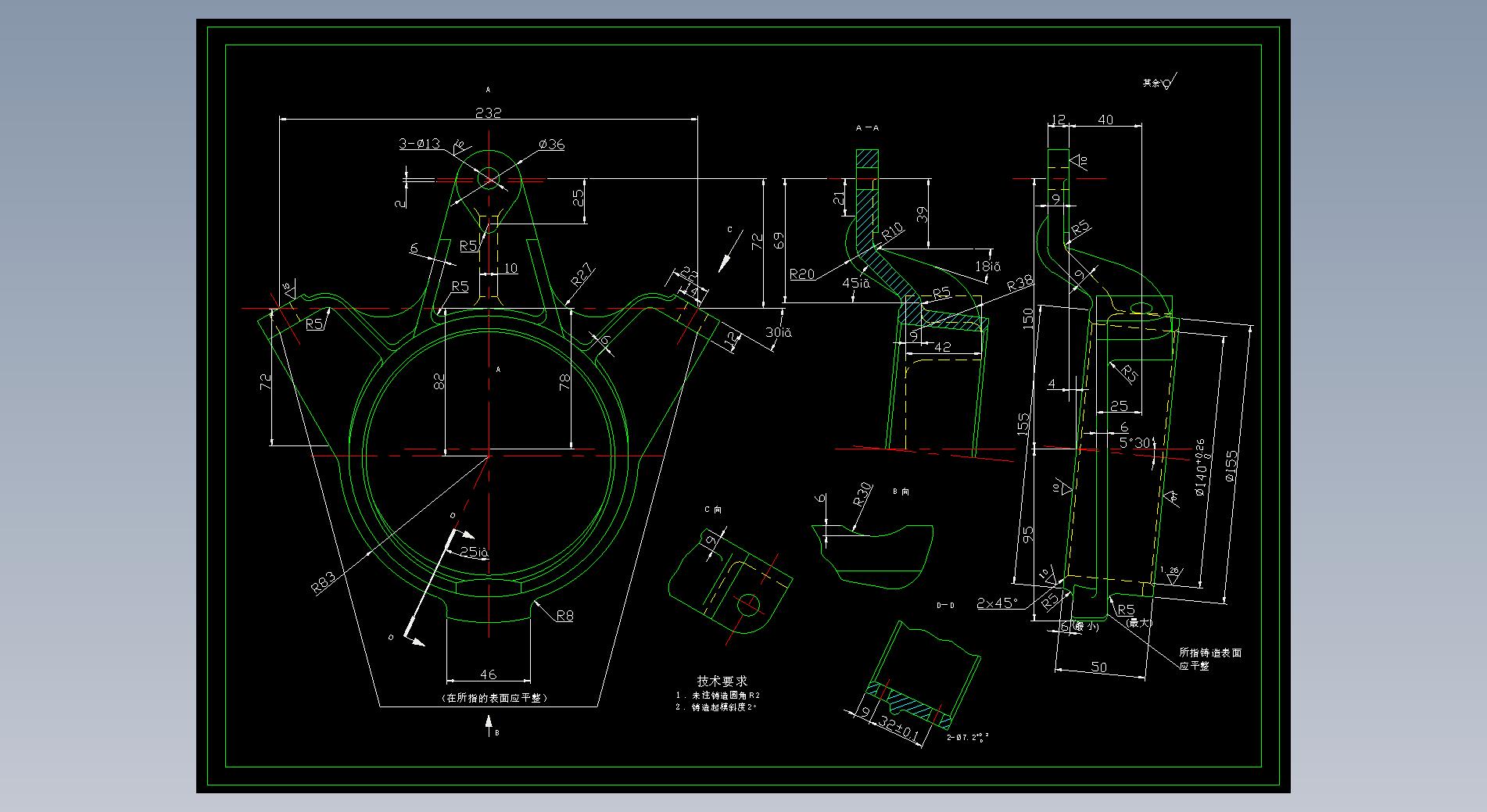Click the "50" bottom width dimension
The height and width of the screenshot is (812, 1487).
pyautogui.click(x=1099, y=667)
